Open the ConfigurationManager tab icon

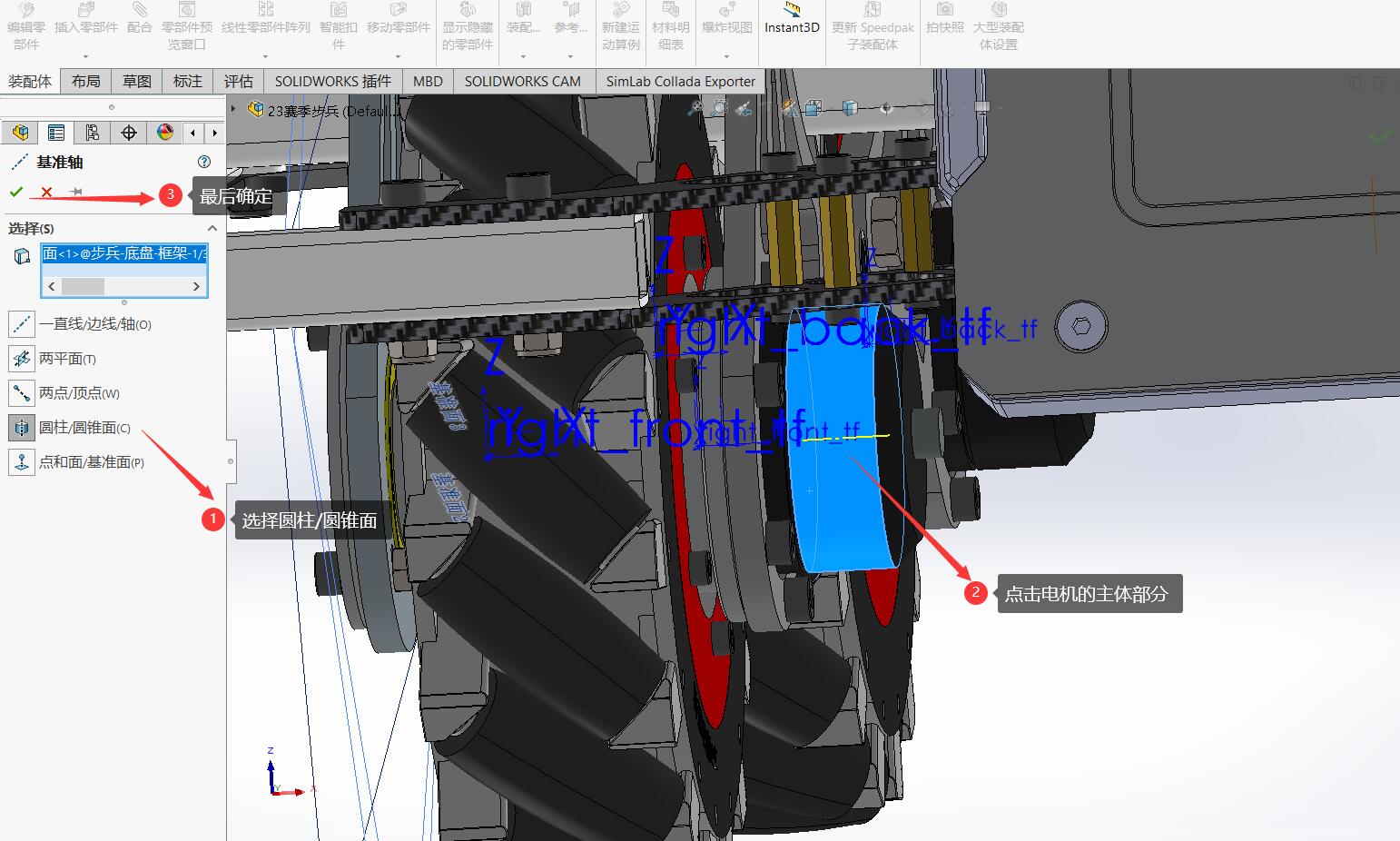point(93,133)
